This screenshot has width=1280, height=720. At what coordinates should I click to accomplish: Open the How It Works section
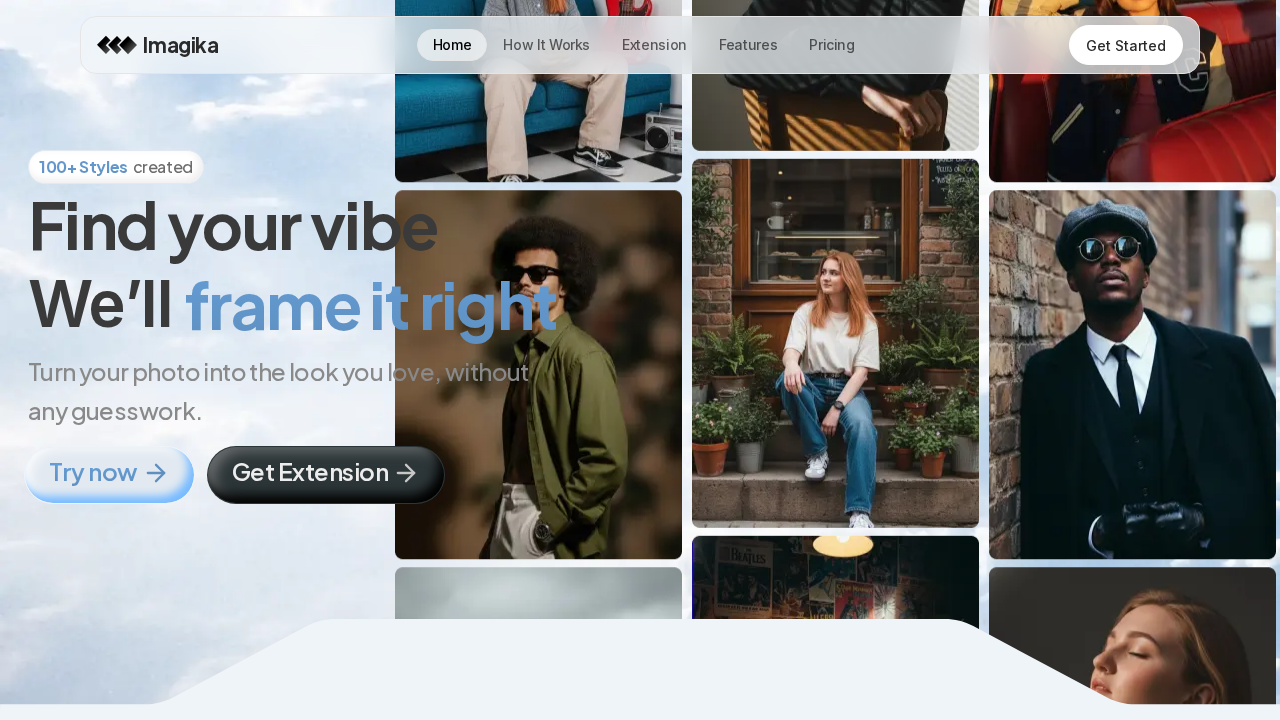point(546,45)
